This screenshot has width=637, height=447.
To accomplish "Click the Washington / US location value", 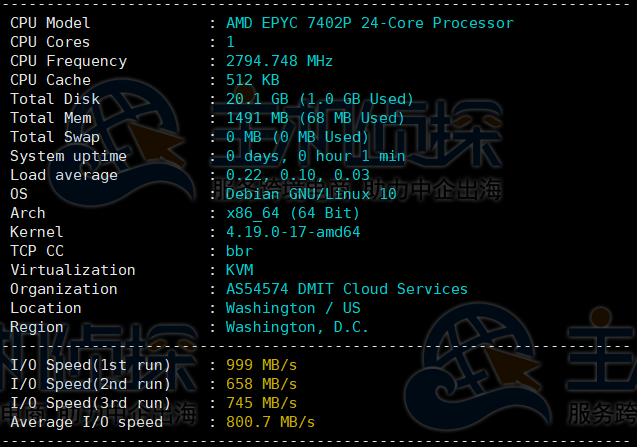I will [293, 308].
